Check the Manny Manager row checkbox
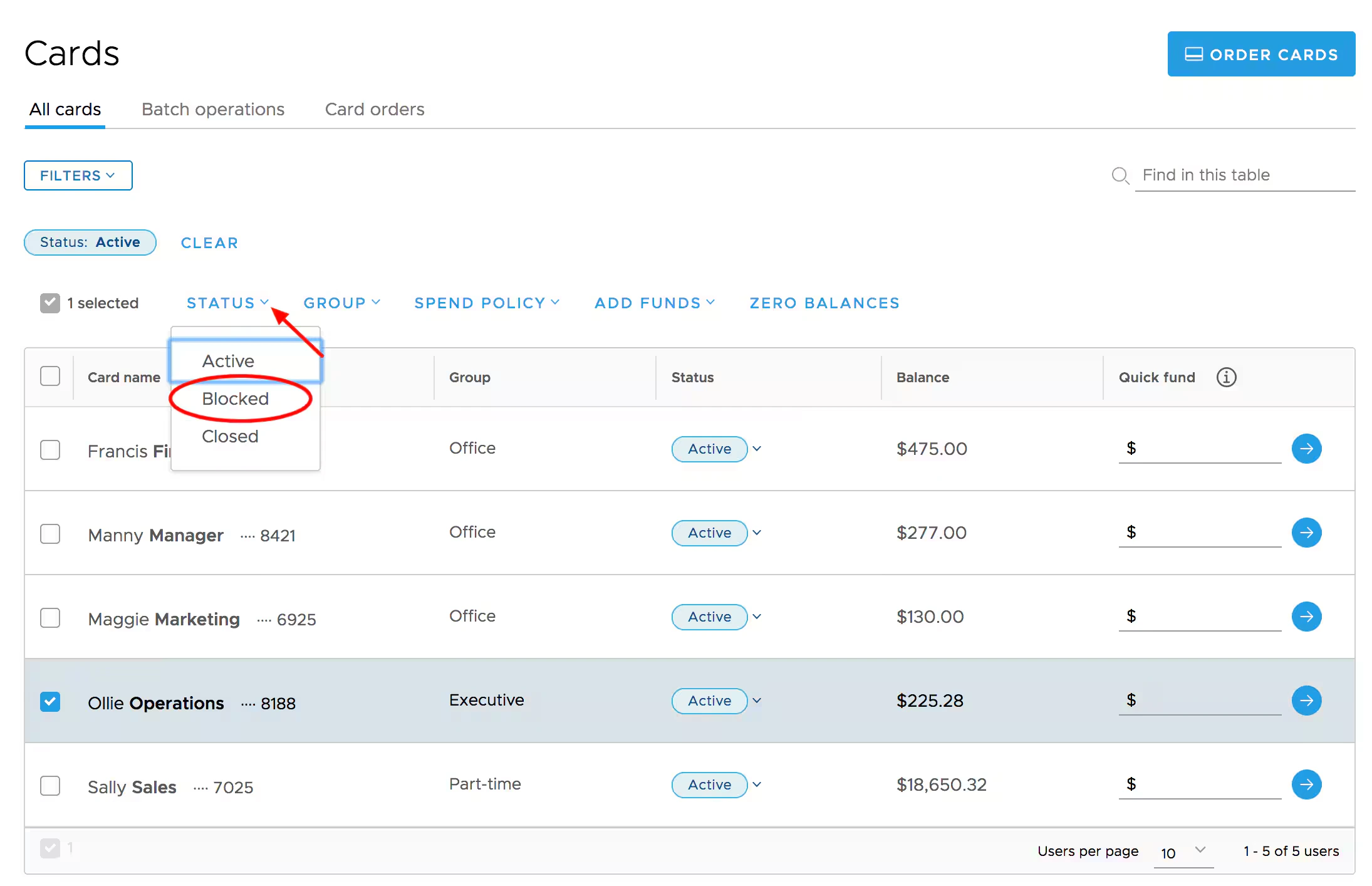1372x886 pixels. [50, 534]
